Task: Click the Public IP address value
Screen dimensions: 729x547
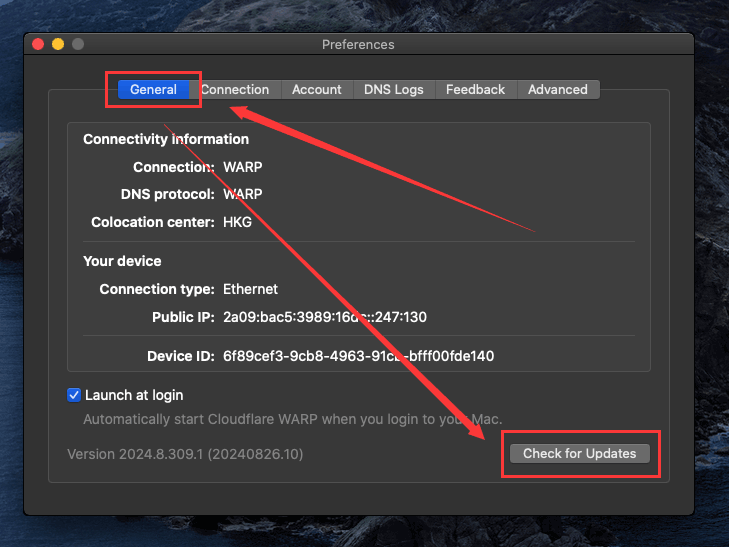Action: click(x=325, y=317)
